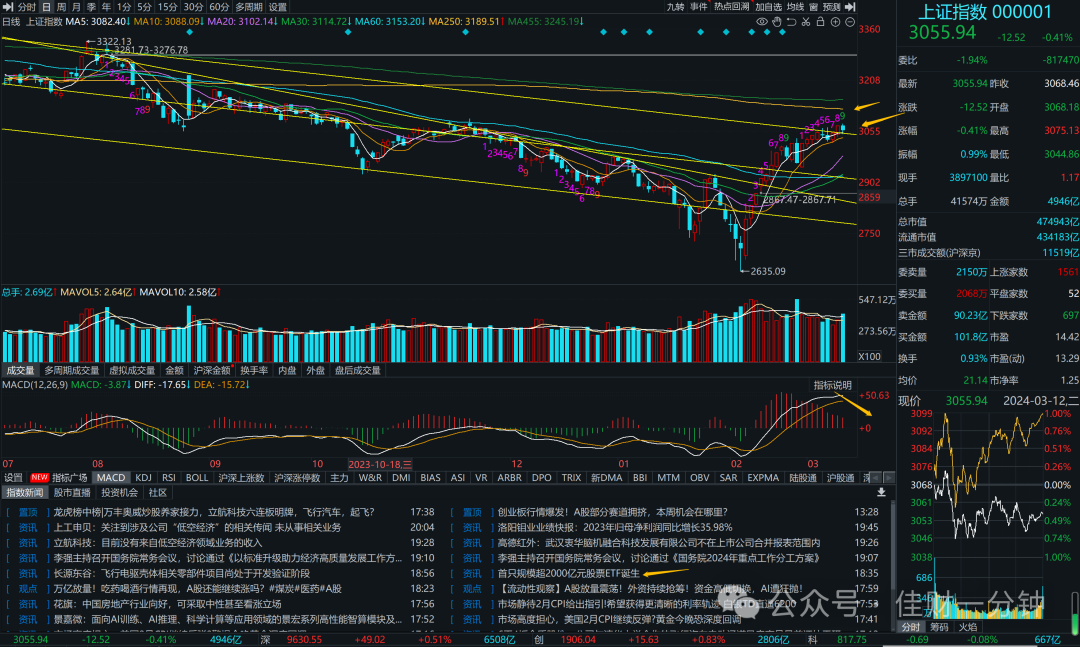
Task: Switch to 周 weekly timeframe
Action: 61,7
